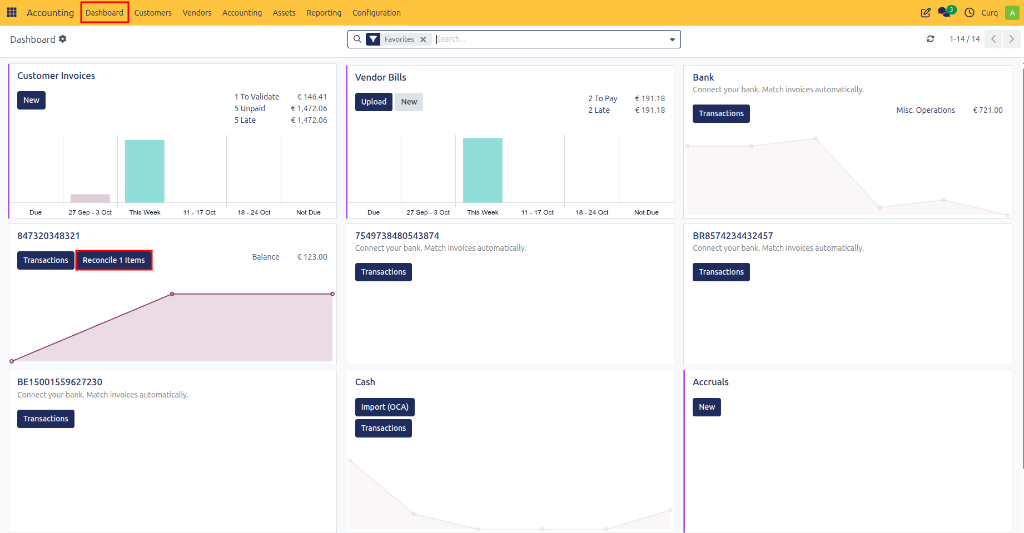Open the Accruals journal title
Viewport: 1024px width, 533px height.
(x=711, y=382)
